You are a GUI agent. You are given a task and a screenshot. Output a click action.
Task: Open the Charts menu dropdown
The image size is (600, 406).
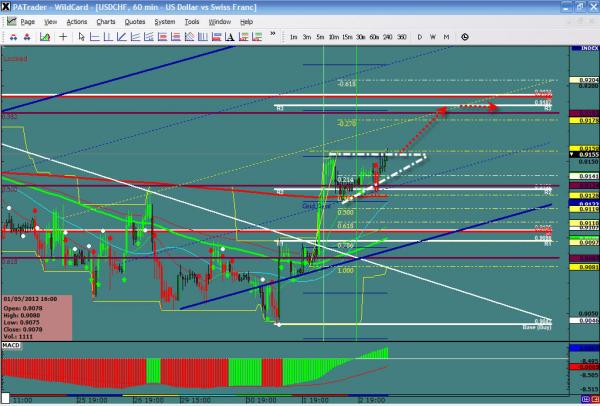(104, 21)
